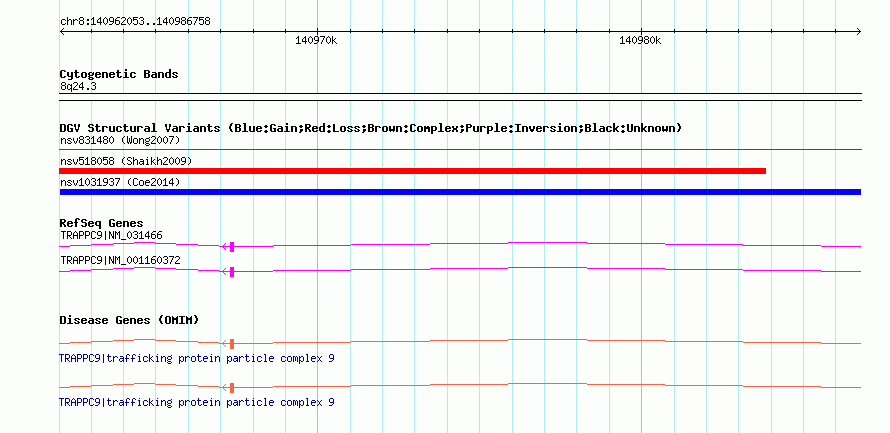Select the Disease Genes (OMIM) track heading

[x=129, y=320]
